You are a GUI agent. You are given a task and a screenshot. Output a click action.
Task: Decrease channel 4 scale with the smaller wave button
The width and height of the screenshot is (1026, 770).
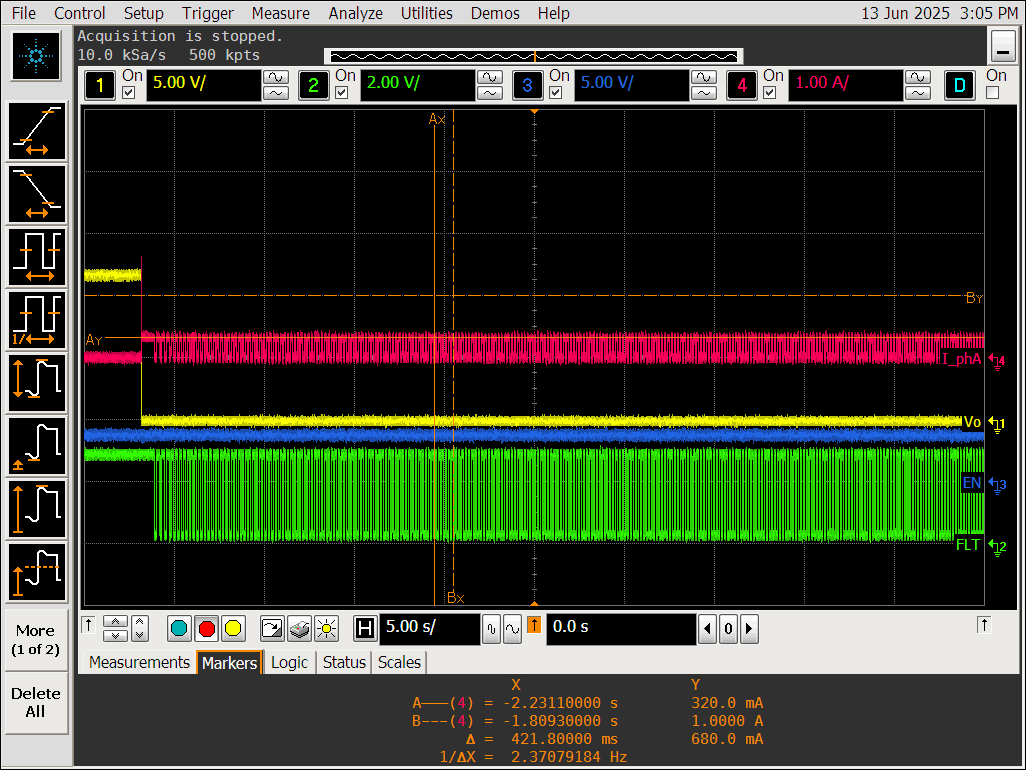coord(917,93)
